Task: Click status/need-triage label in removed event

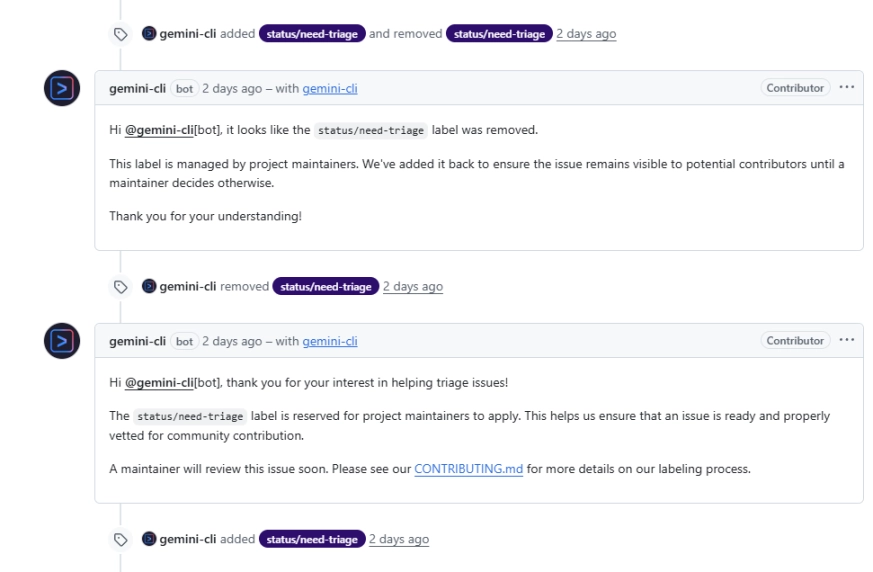Action: point(325,287)
